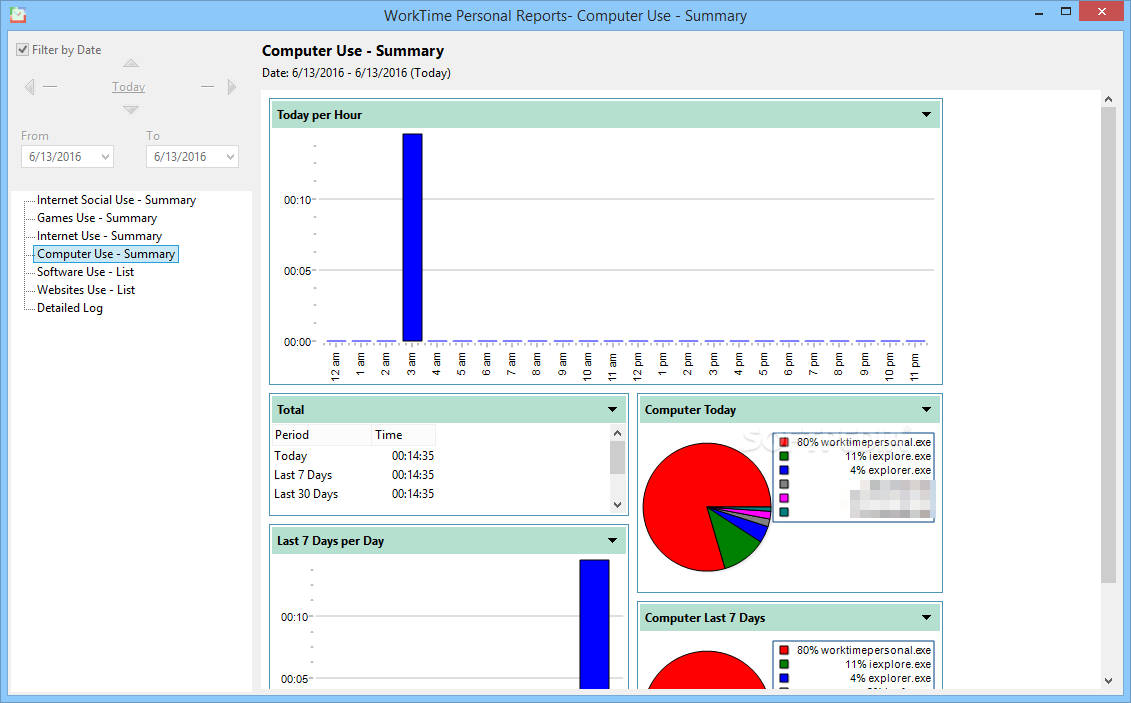The image size is (1131, 703).
Task: Click the up arrow above Today
Action: pyautogui.click(x=131, y=63)
